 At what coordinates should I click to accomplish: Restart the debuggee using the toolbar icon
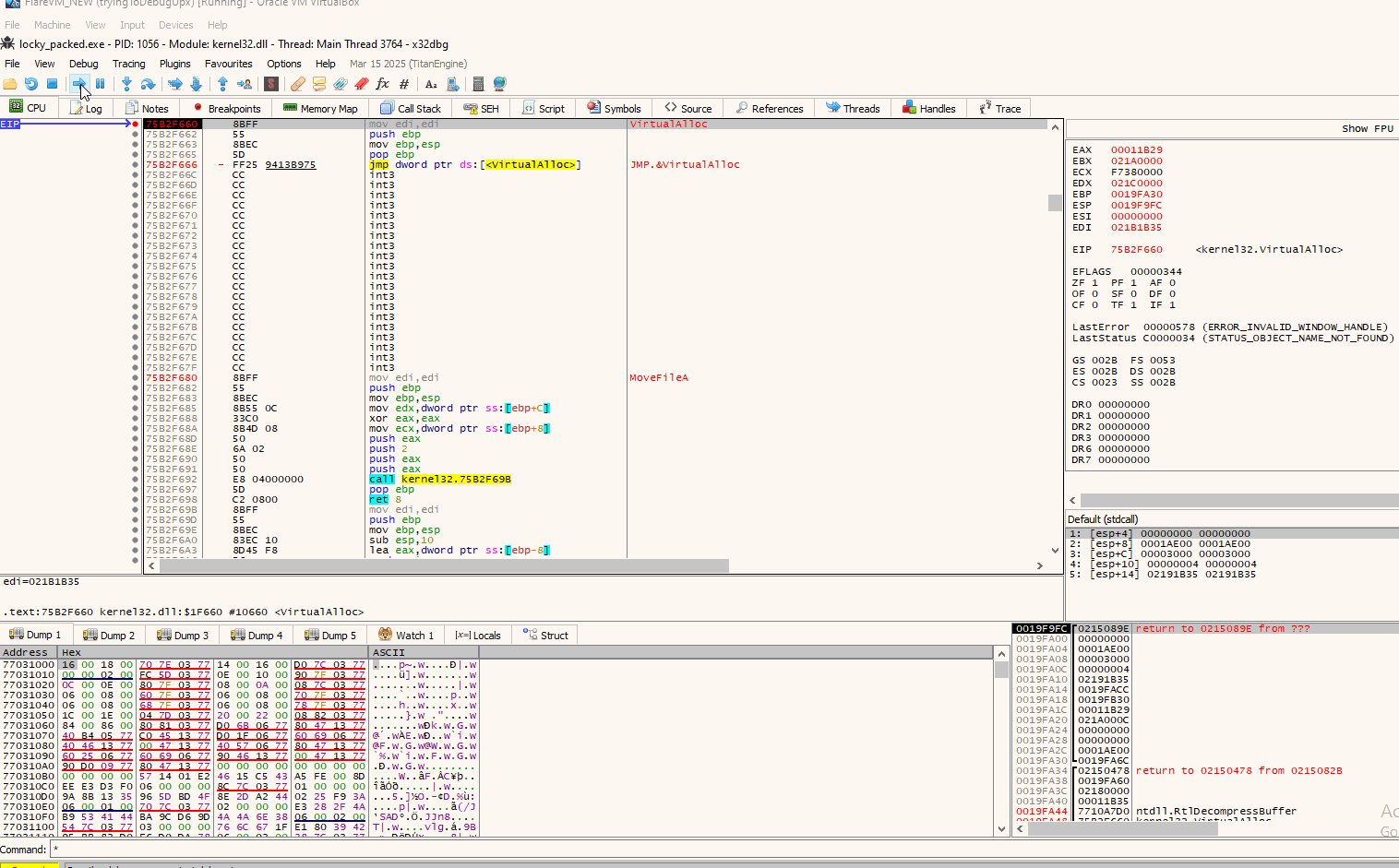pyautogui.click(x=31, y=84)
